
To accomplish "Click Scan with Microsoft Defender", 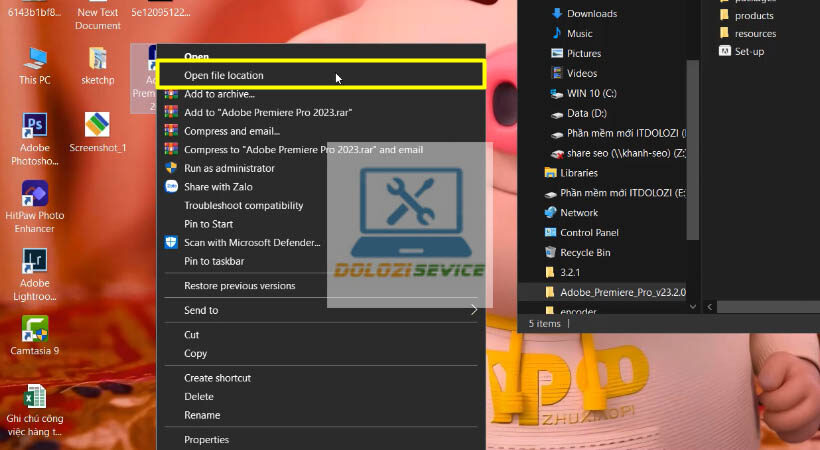I will tap(252, 242).
